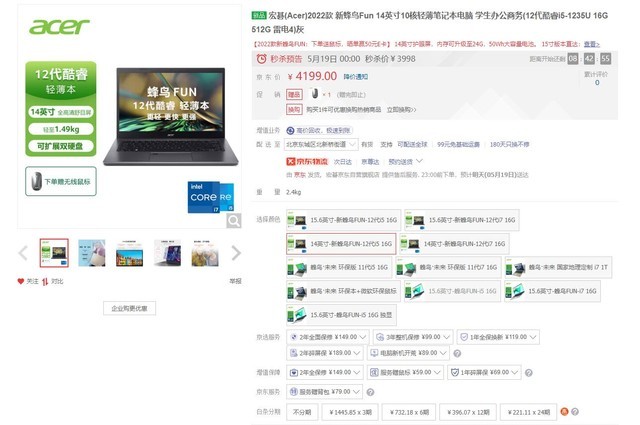This screenshot has height=425, width=640.
Task: Open 2年全国保修 ¥149.00 dropdown
Action: [328, 337]
